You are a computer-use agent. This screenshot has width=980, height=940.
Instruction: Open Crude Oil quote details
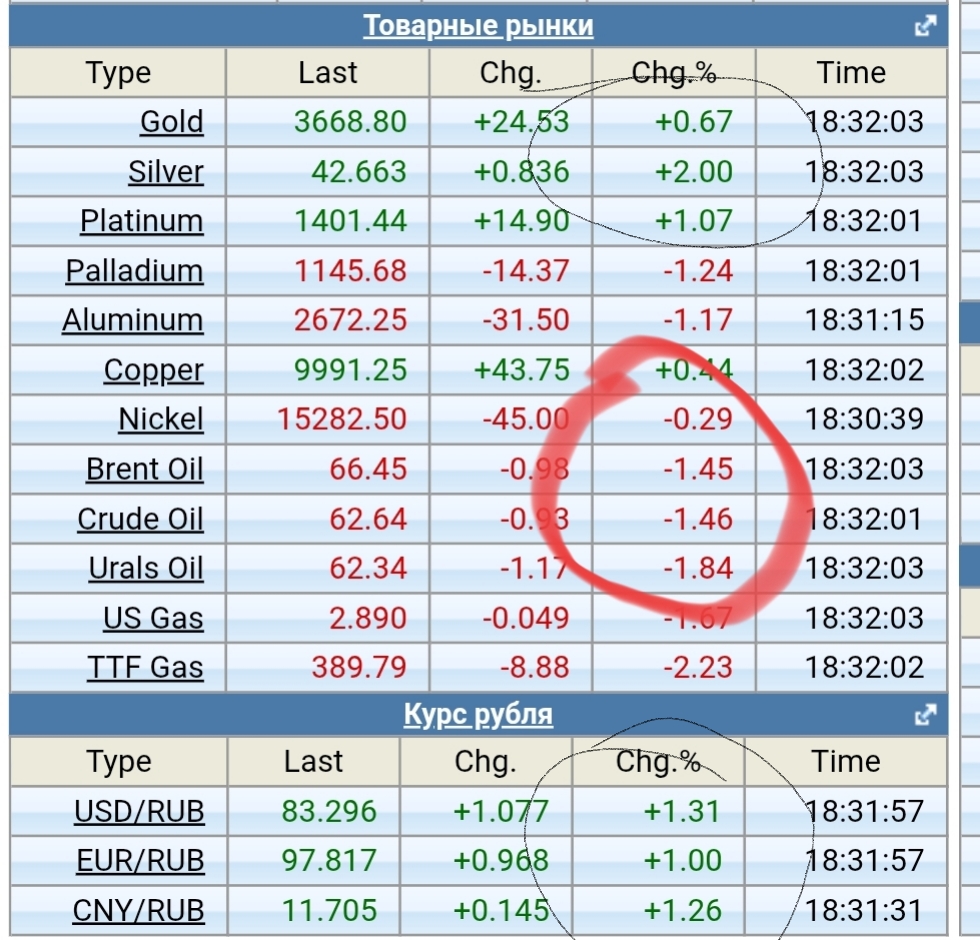point(140,519)
